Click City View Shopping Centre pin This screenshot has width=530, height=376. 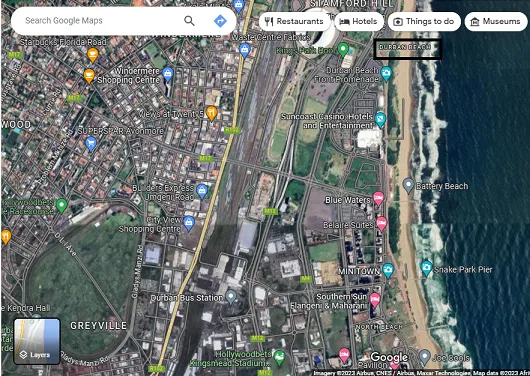tap(189, 223)
